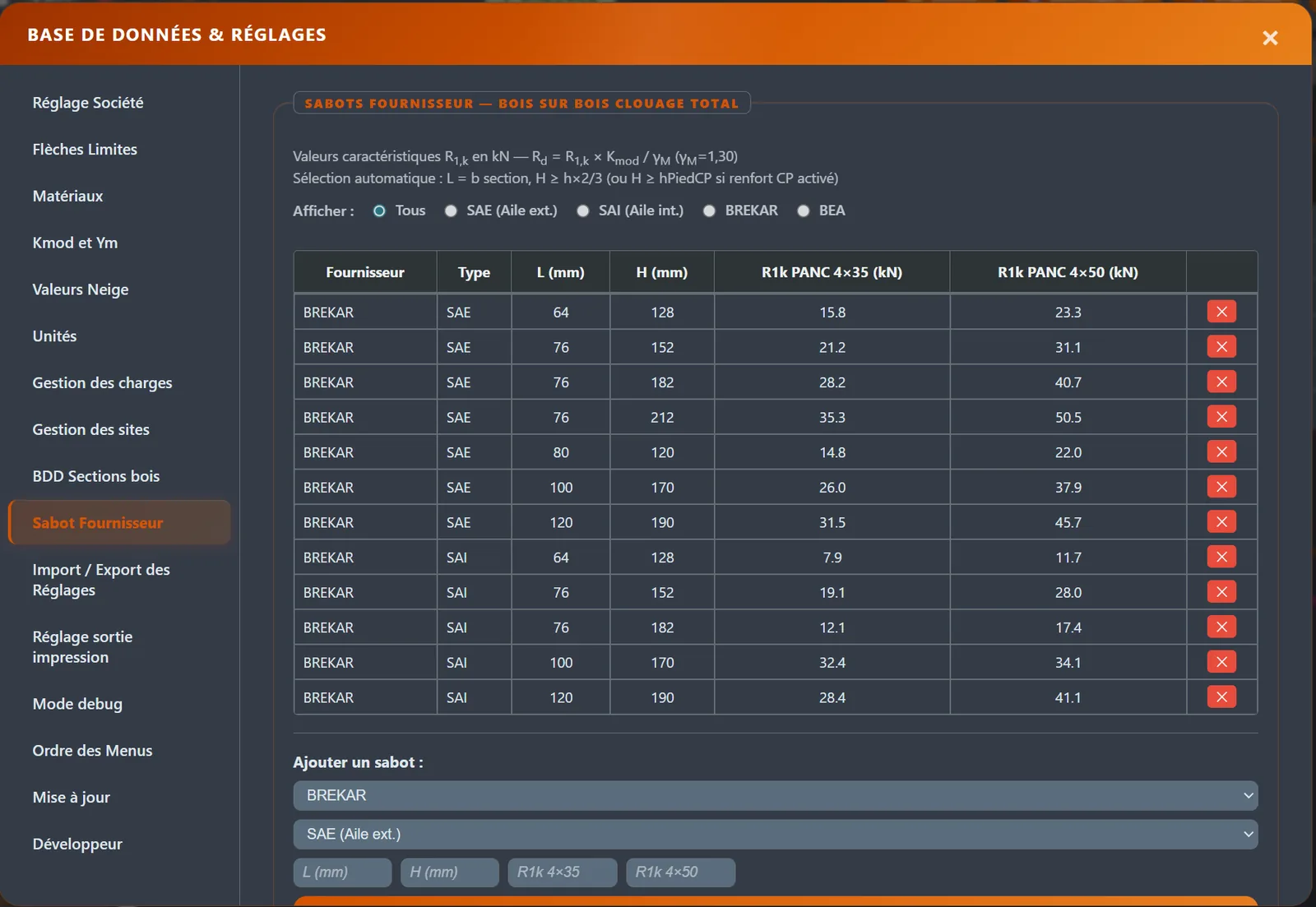
Task: Open Mode debug section
Action: click(x=119, y=704)
